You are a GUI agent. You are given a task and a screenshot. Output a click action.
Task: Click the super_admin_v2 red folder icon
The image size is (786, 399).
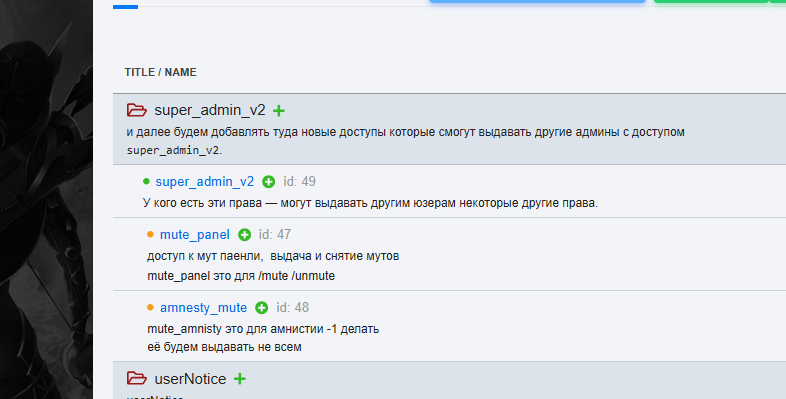[x=136, y=110]
